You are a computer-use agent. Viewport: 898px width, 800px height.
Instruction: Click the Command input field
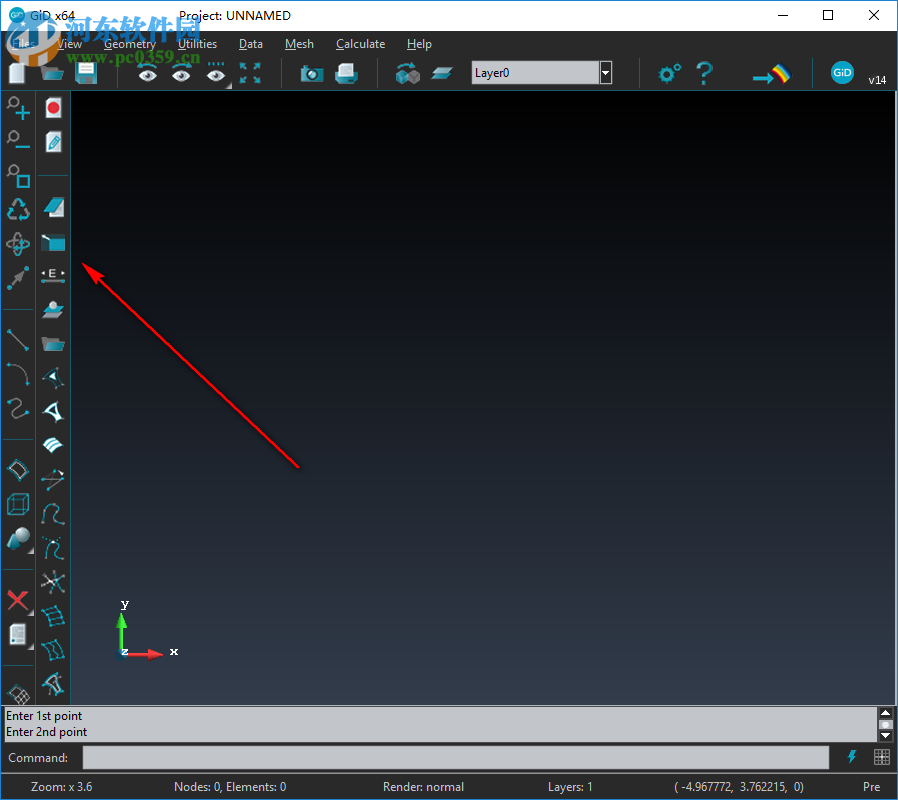pos(456,758)
